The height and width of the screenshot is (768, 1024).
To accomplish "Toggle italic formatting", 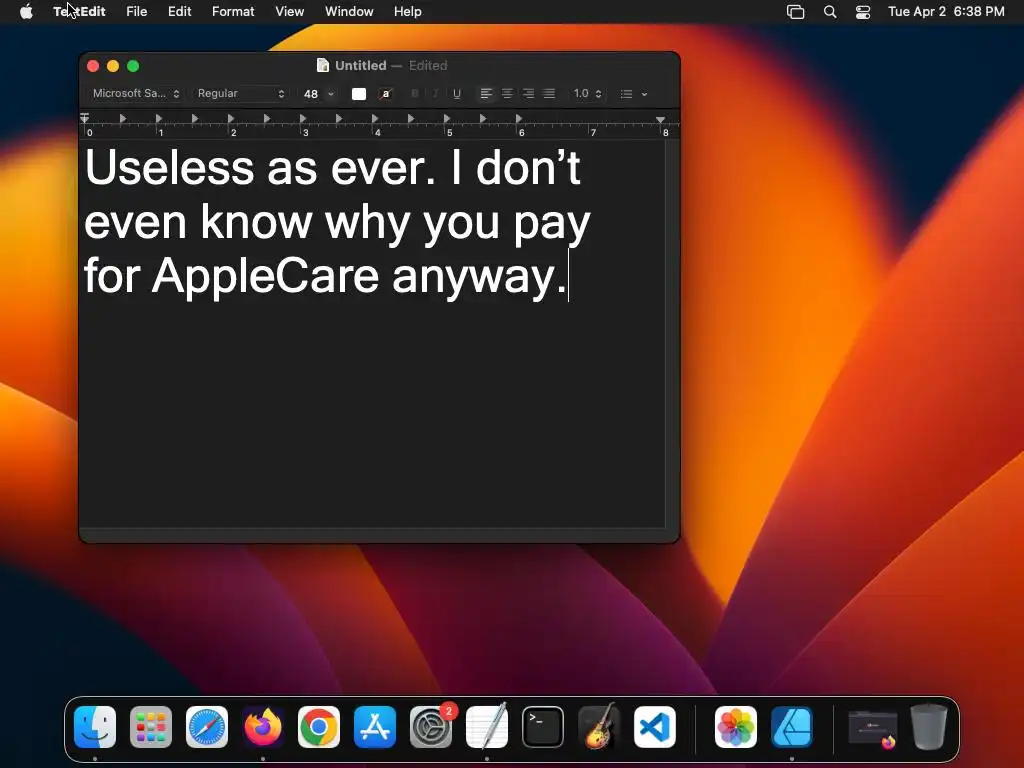I will (x=435, y=94).
